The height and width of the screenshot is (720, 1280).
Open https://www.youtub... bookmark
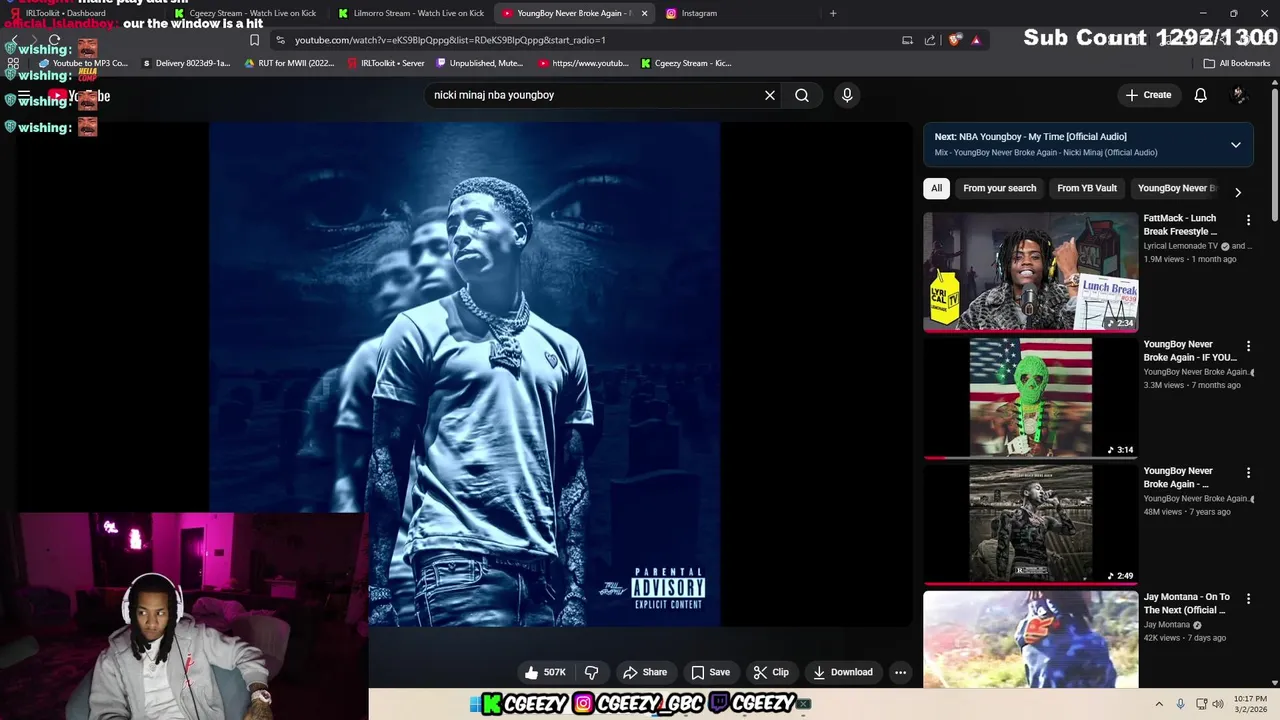pos(584,63)
